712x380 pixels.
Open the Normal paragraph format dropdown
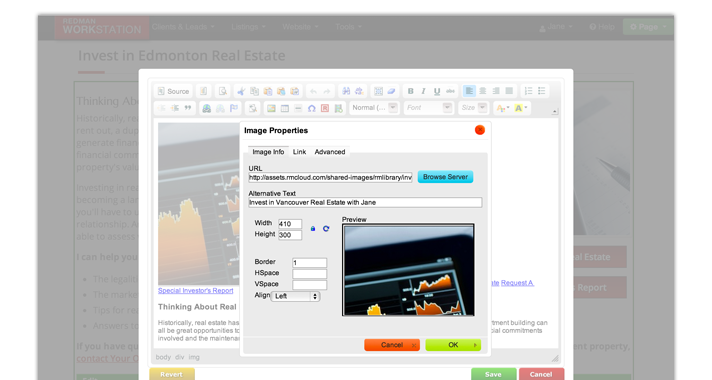pyautogui.click(x=374, y=108)
